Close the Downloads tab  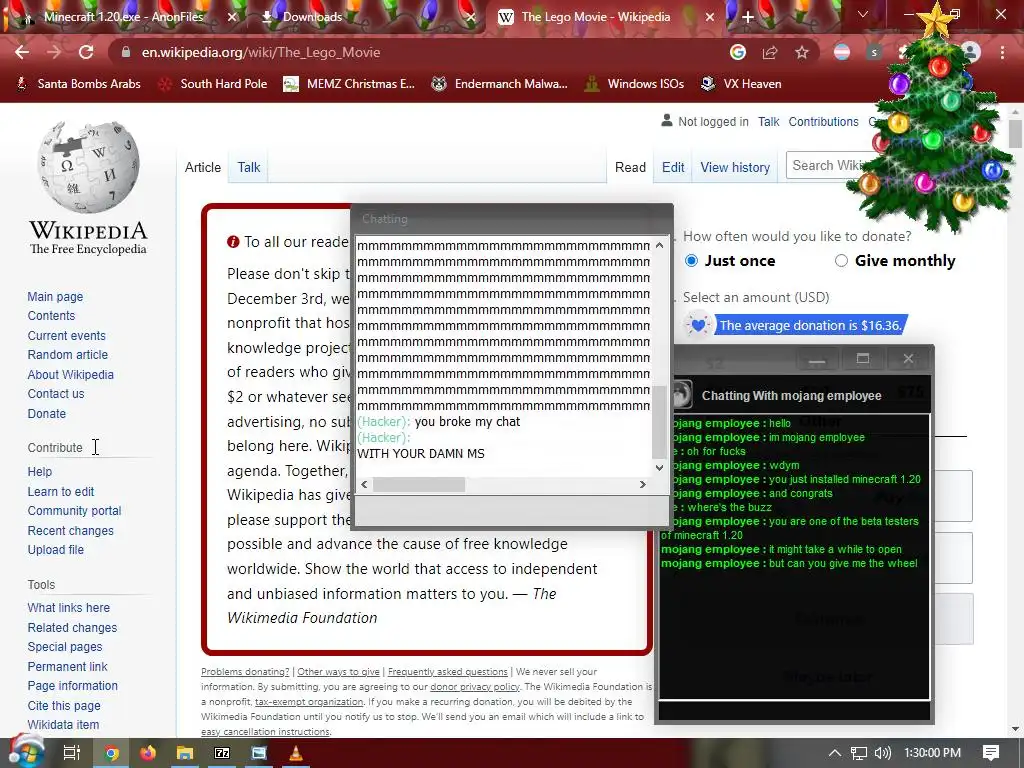(470, 17)
